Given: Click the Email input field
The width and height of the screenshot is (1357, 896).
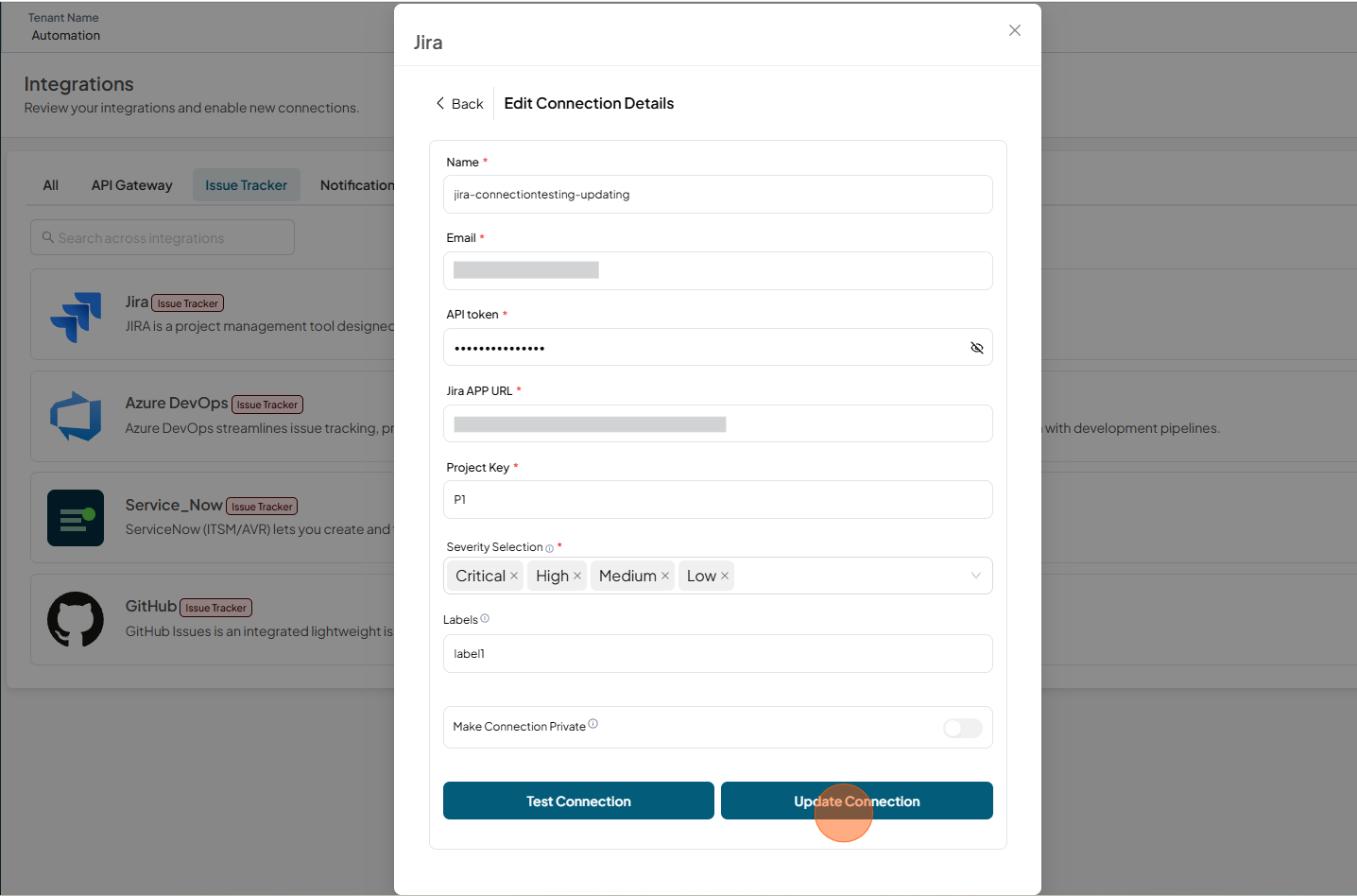Looking at the screenshot, I should [717, 270].
